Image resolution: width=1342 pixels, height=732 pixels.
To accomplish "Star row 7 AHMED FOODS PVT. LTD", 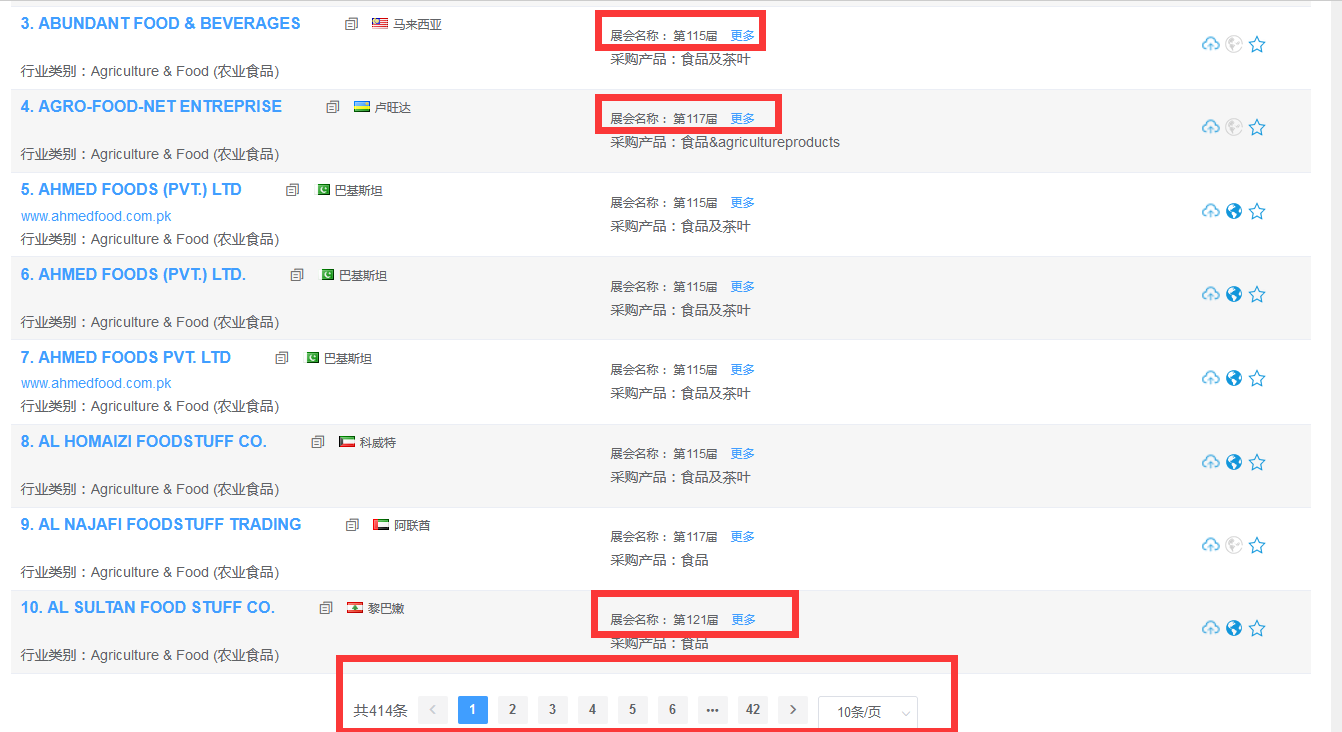I will [x=1257, y=378].
